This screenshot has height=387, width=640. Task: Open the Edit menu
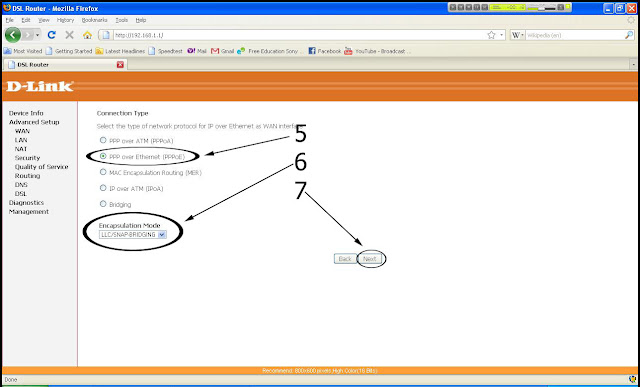point(26,20)
